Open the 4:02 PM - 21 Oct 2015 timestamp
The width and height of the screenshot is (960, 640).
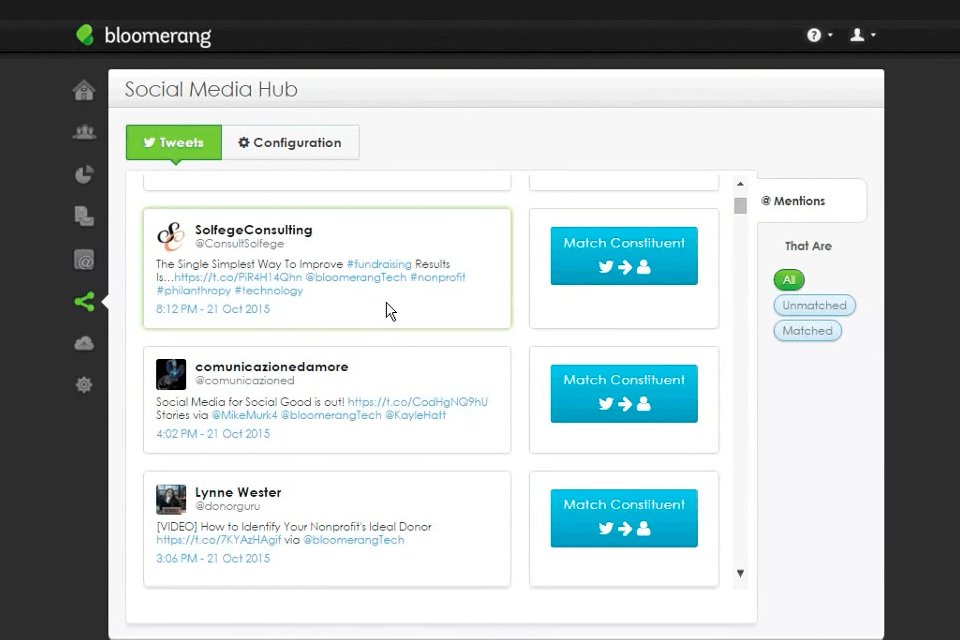pos(213,434)
